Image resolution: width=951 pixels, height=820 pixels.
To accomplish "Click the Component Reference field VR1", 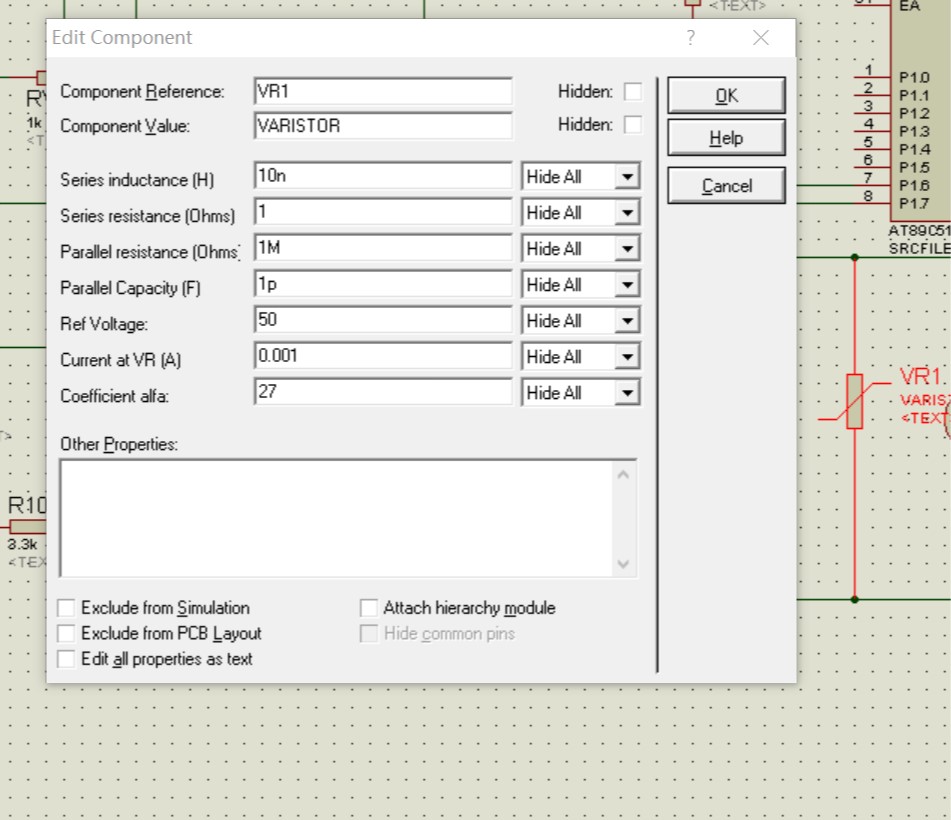I will click(383, 92).
